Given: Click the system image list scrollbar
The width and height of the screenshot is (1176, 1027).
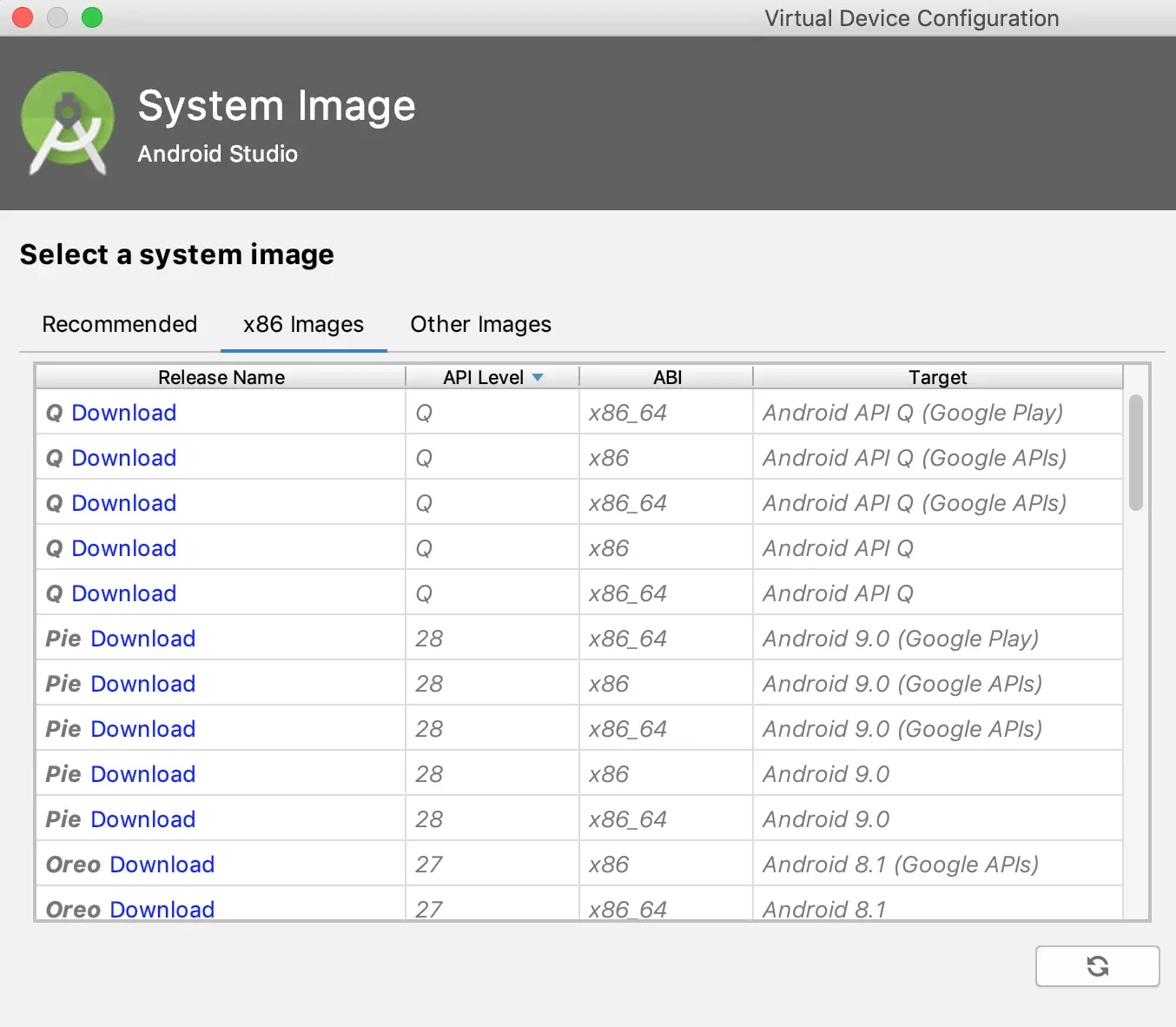Looking at the screenshot, I should (1135, 453).
